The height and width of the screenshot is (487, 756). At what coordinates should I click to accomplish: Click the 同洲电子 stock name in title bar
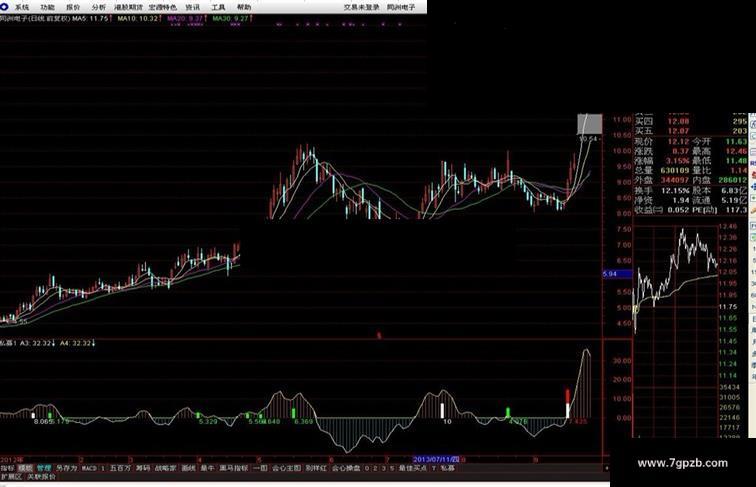(401, 7)
